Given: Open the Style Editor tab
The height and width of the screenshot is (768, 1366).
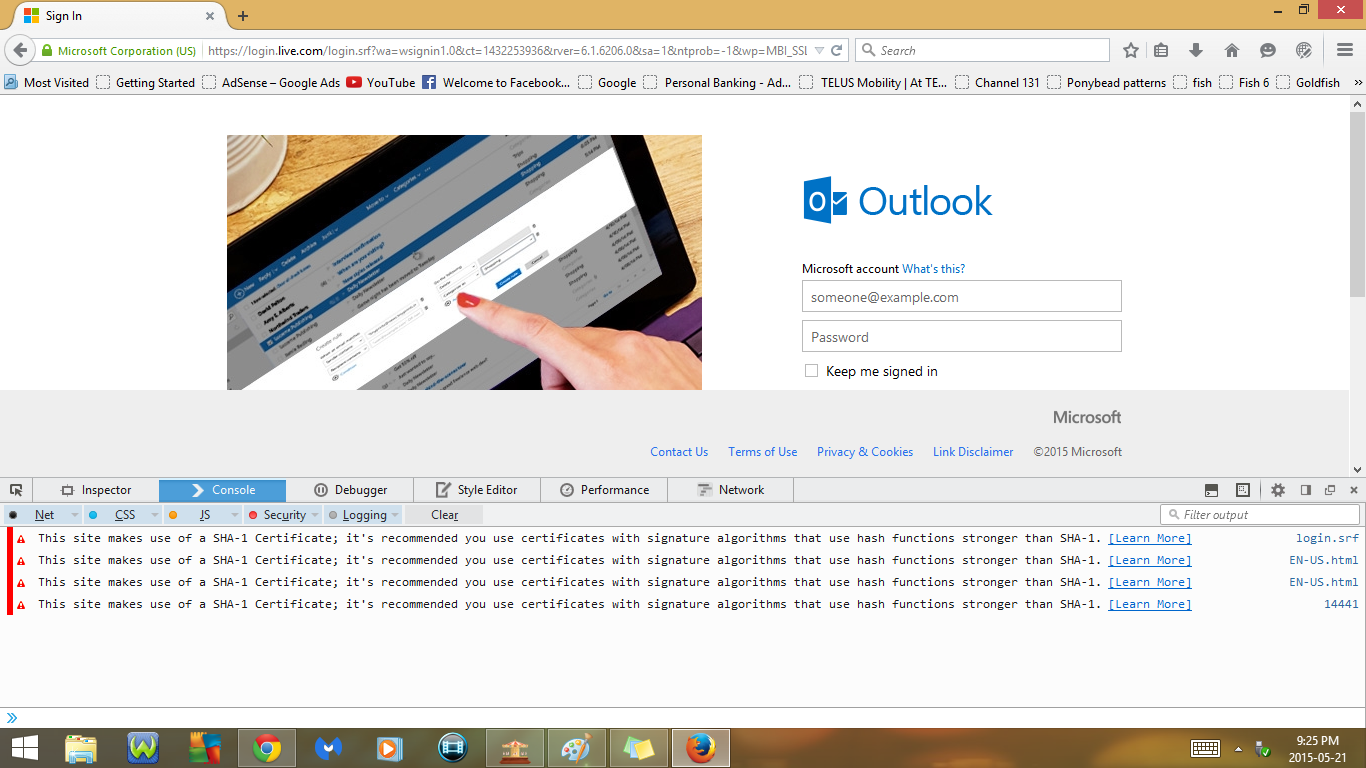Looking at the screenshot, I should pos(477,490).
